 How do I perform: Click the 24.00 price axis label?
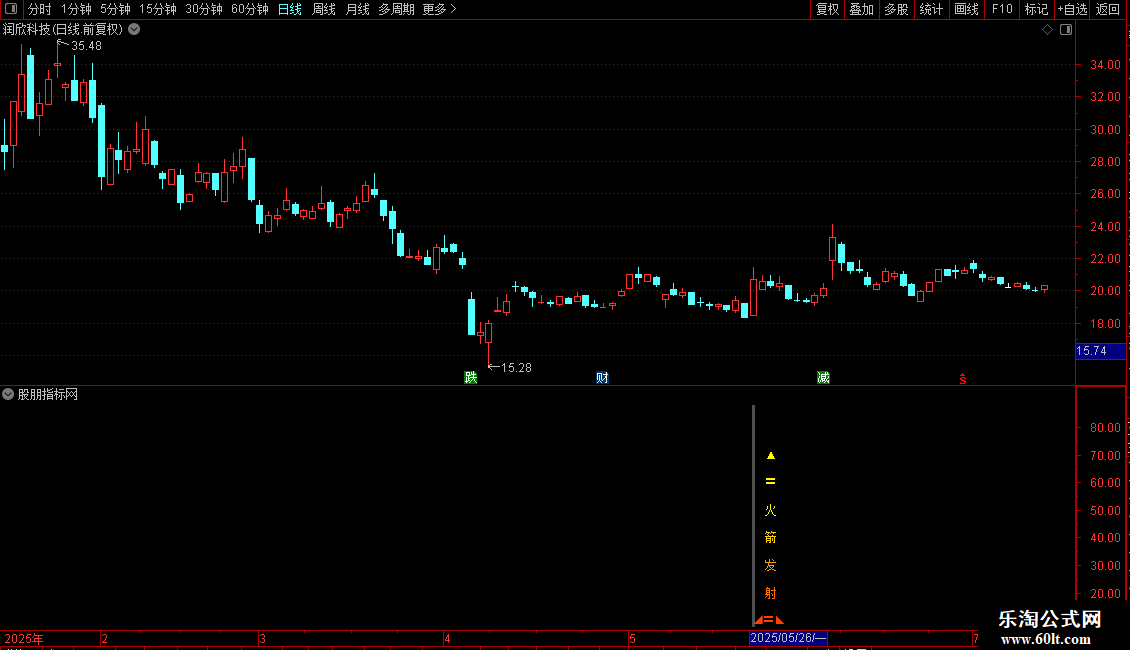tap(1105, 227)
